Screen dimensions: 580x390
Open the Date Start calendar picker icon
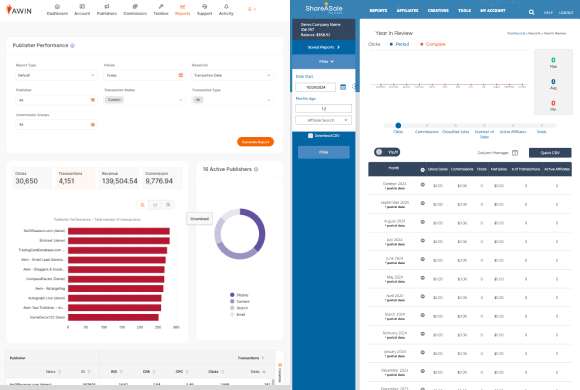click(343, 87)
